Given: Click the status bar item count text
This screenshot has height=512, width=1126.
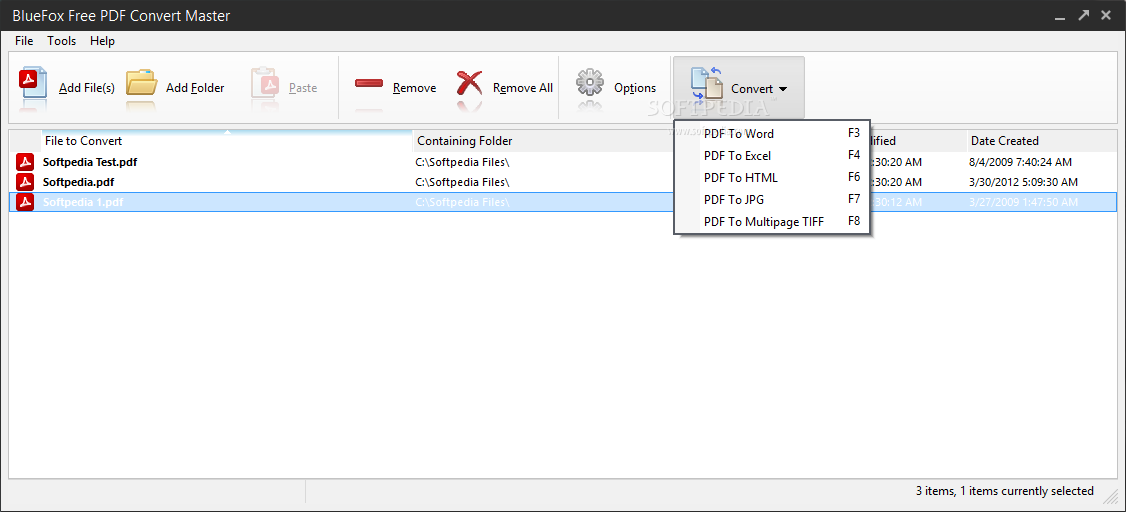Looking at the screenshot, I should point(1005,491).
